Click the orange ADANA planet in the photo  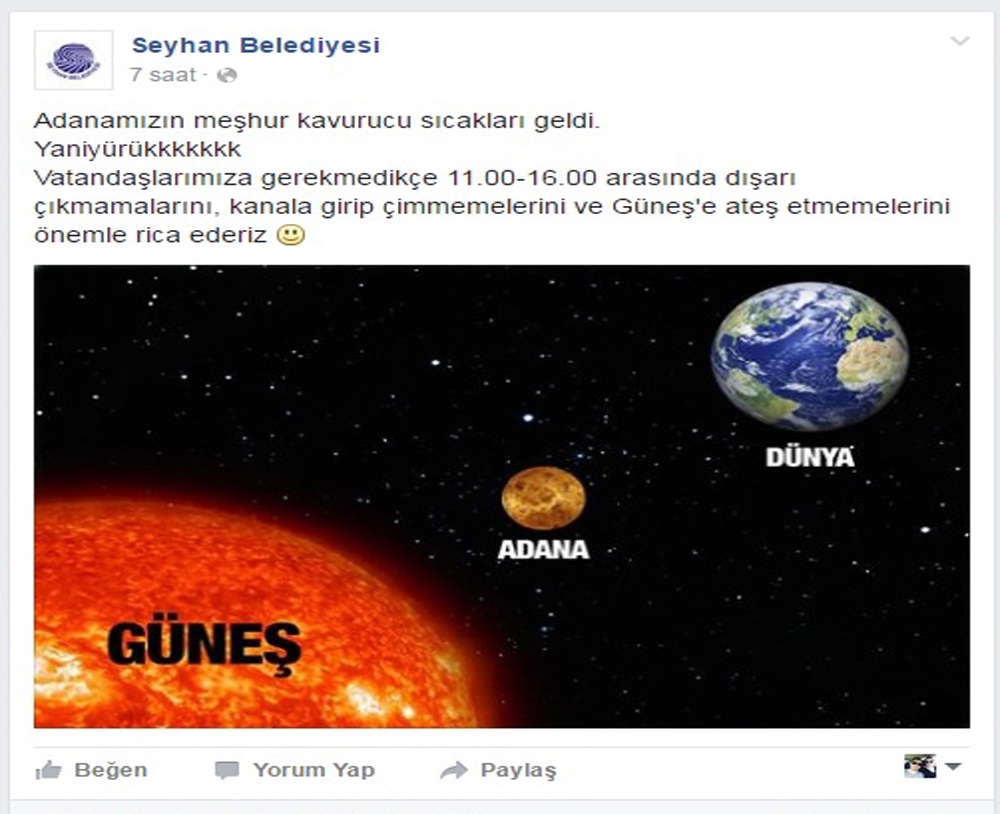[x=543, y=498]
